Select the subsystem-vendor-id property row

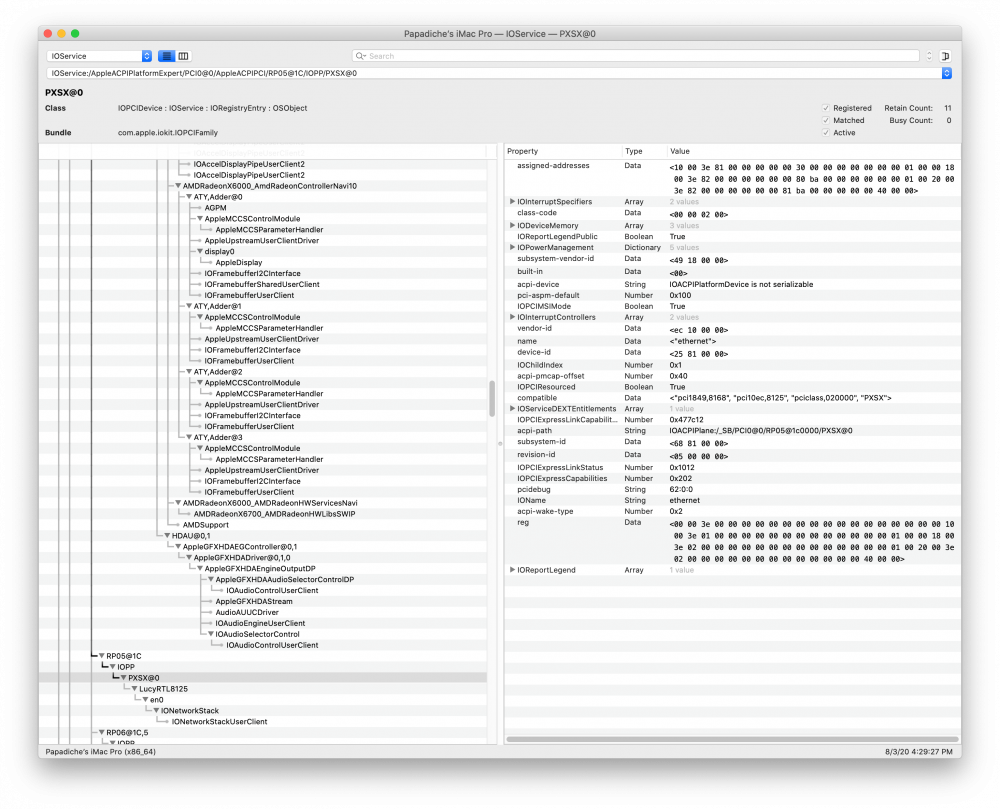733,259
